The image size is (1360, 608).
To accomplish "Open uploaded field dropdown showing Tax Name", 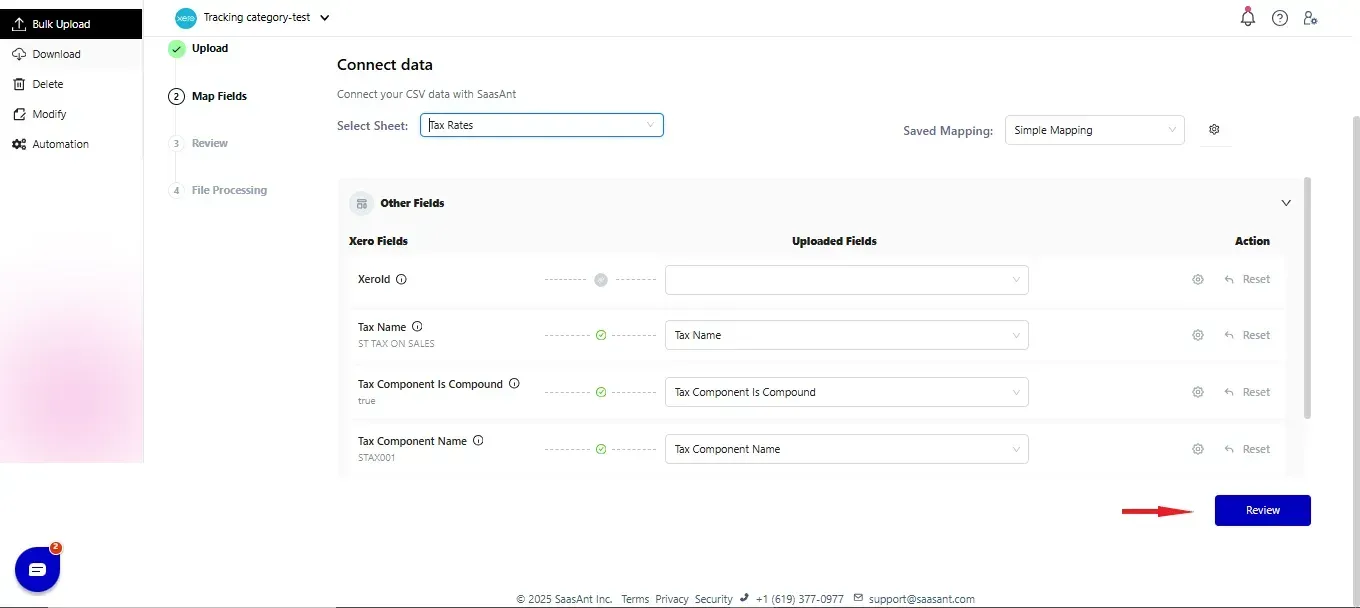I will 846,336.
